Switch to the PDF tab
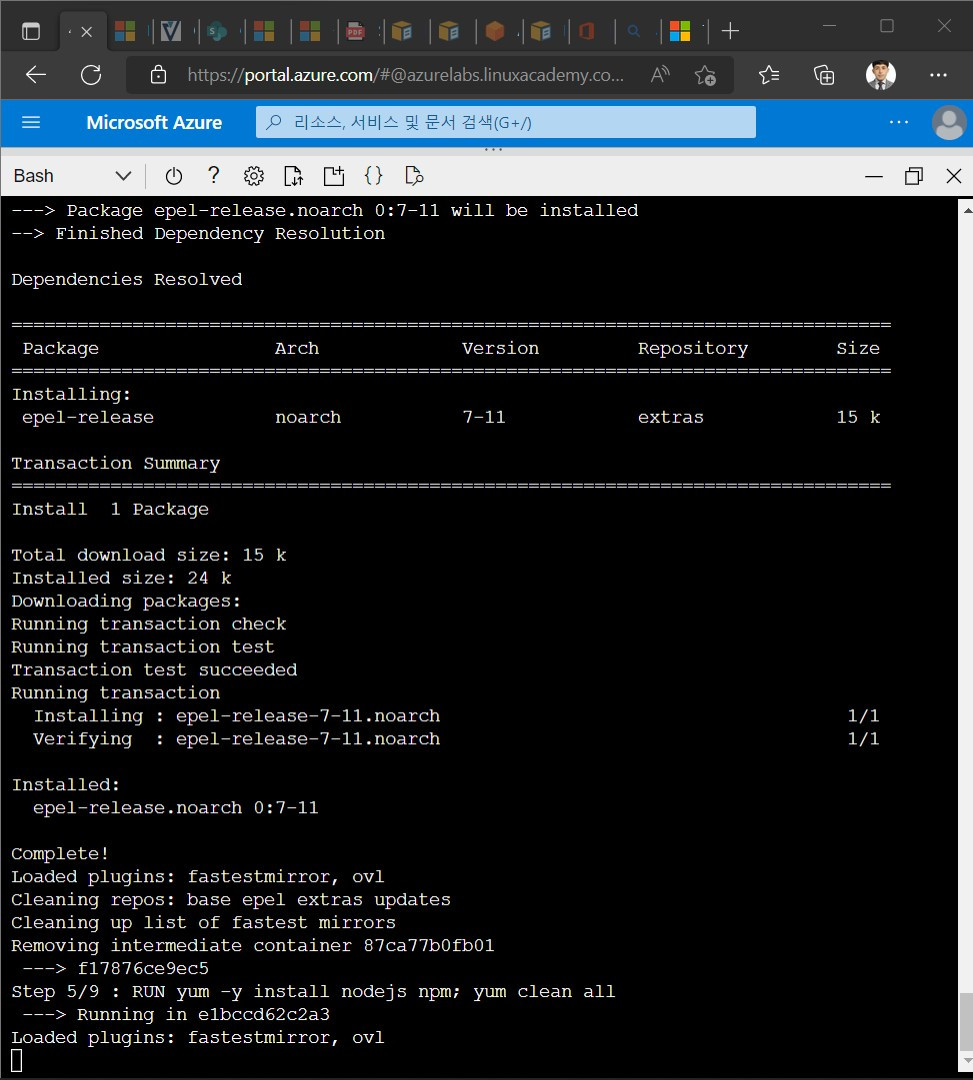 point(355,31)
